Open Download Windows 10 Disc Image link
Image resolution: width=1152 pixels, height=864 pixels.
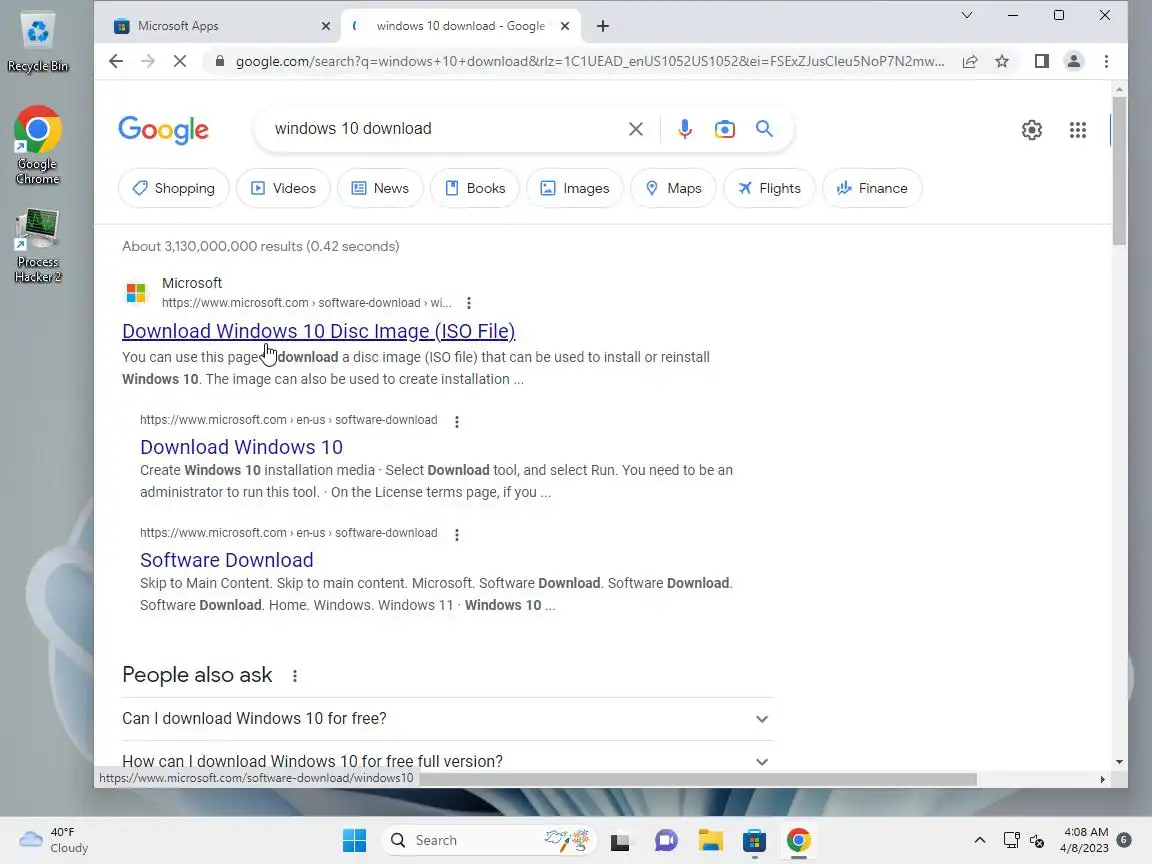(318, 331)
